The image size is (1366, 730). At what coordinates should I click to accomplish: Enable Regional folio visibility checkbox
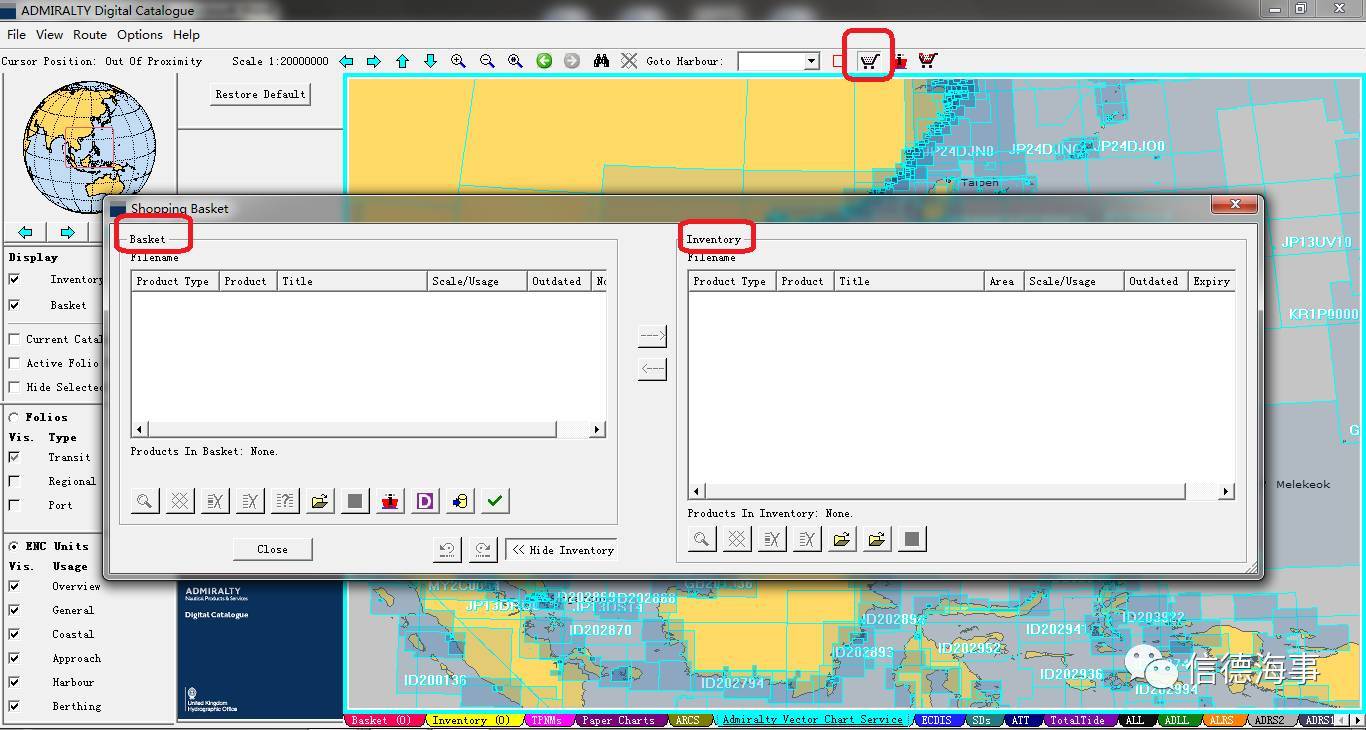[14, 481]
